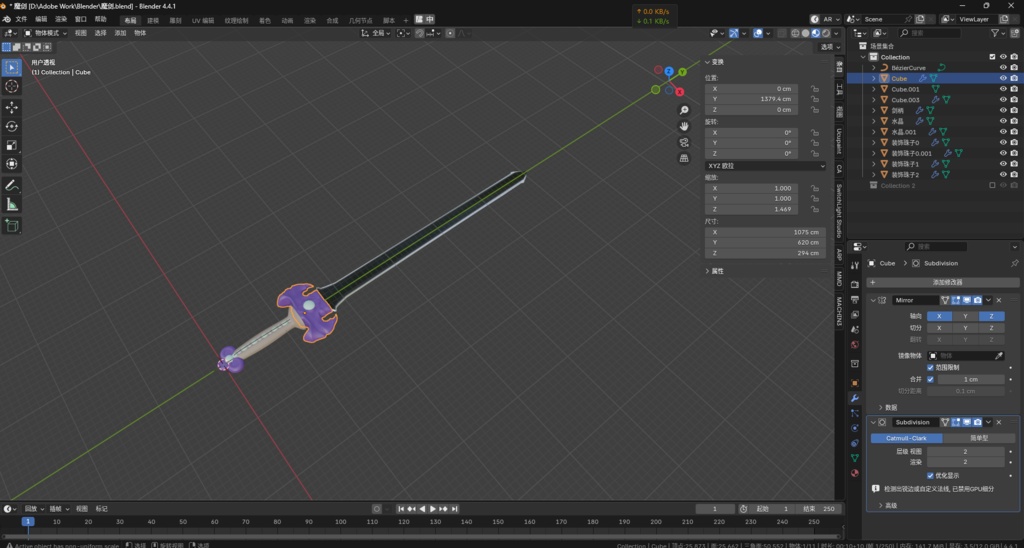
Task: Open the 文件 menu
Action: click(x=21, y=19)
